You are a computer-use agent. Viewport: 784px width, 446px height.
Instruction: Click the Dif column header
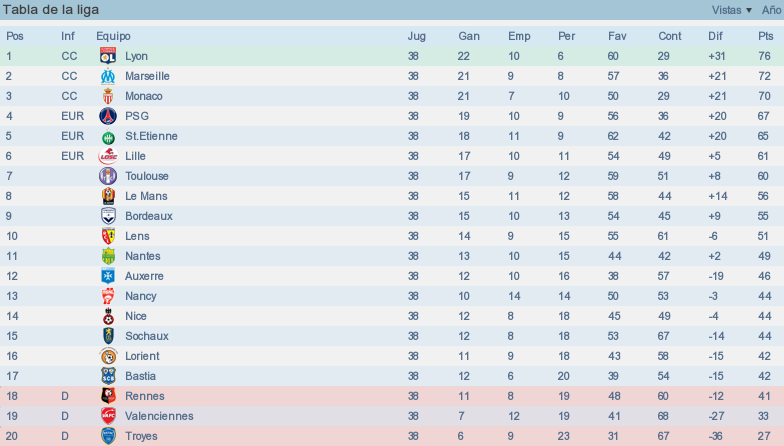pos(715,36)
